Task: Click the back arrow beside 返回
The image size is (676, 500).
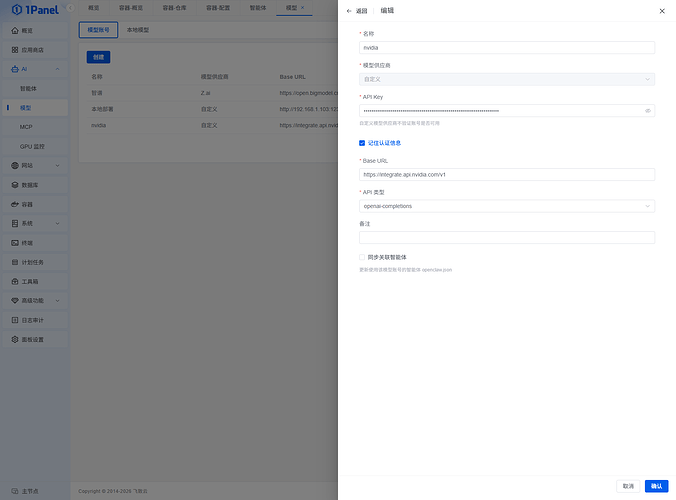Action: coord(349,11)
